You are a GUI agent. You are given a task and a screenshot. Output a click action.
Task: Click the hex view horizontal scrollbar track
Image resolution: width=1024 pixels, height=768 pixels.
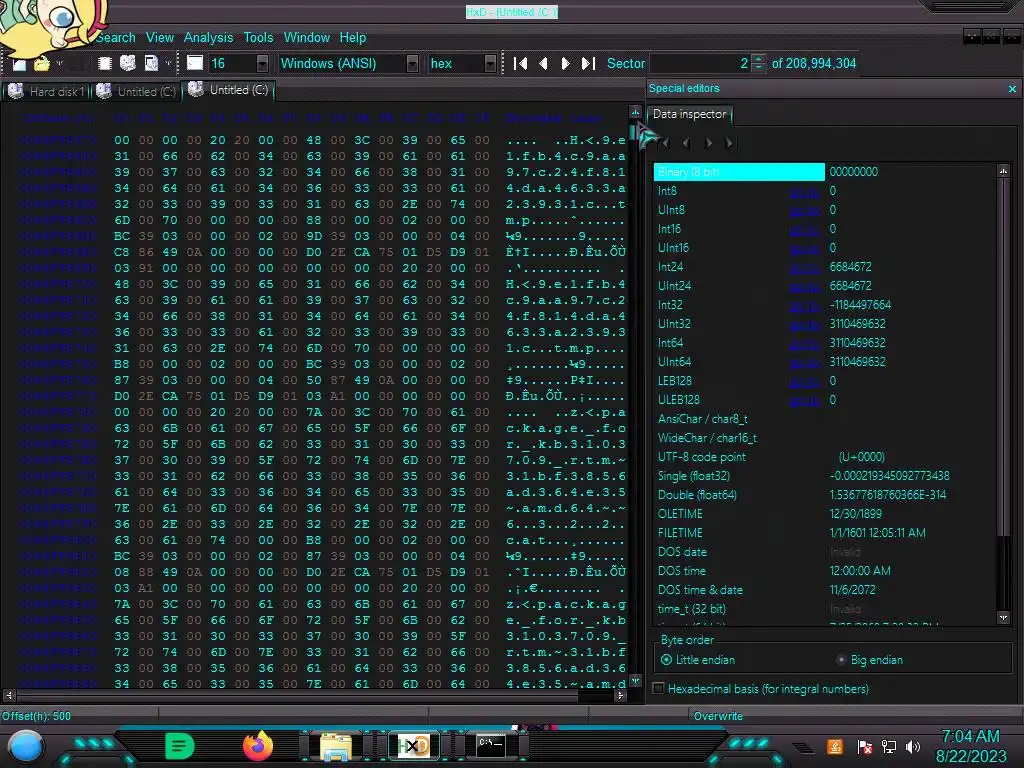click(315, 696)
